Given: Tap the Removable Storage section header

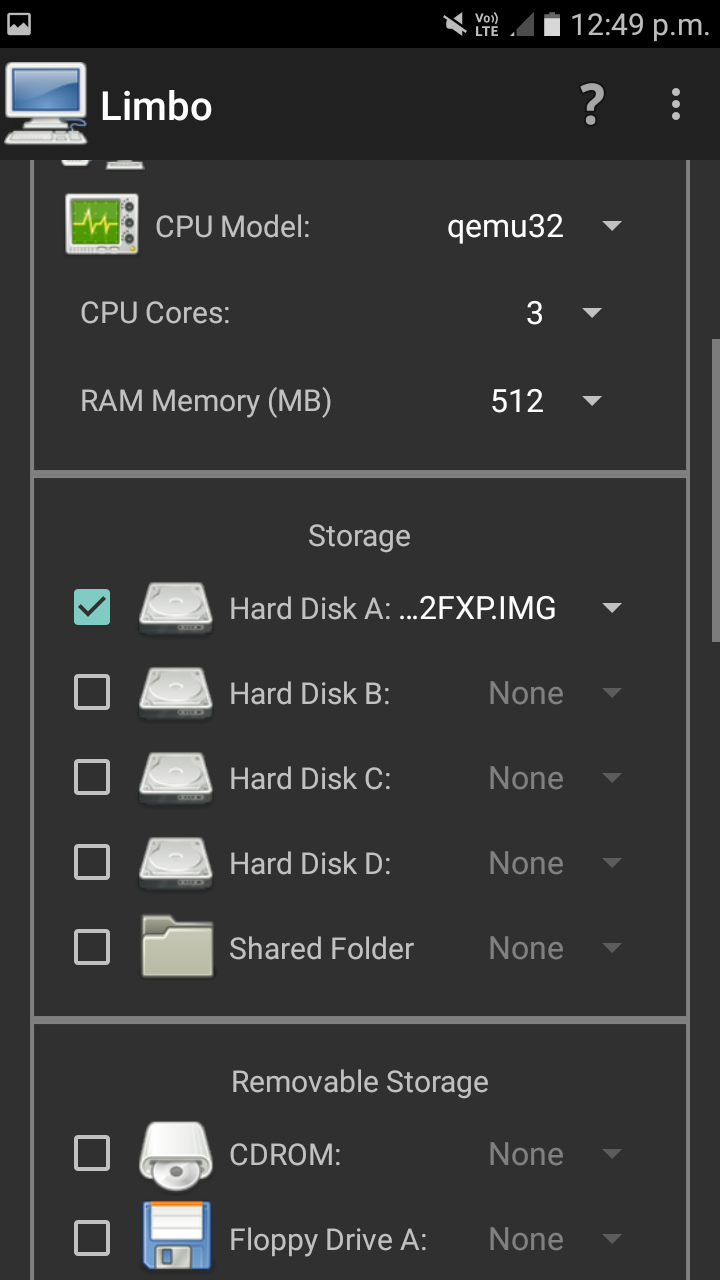Looking at the screenshot, I should point(360,1081).
